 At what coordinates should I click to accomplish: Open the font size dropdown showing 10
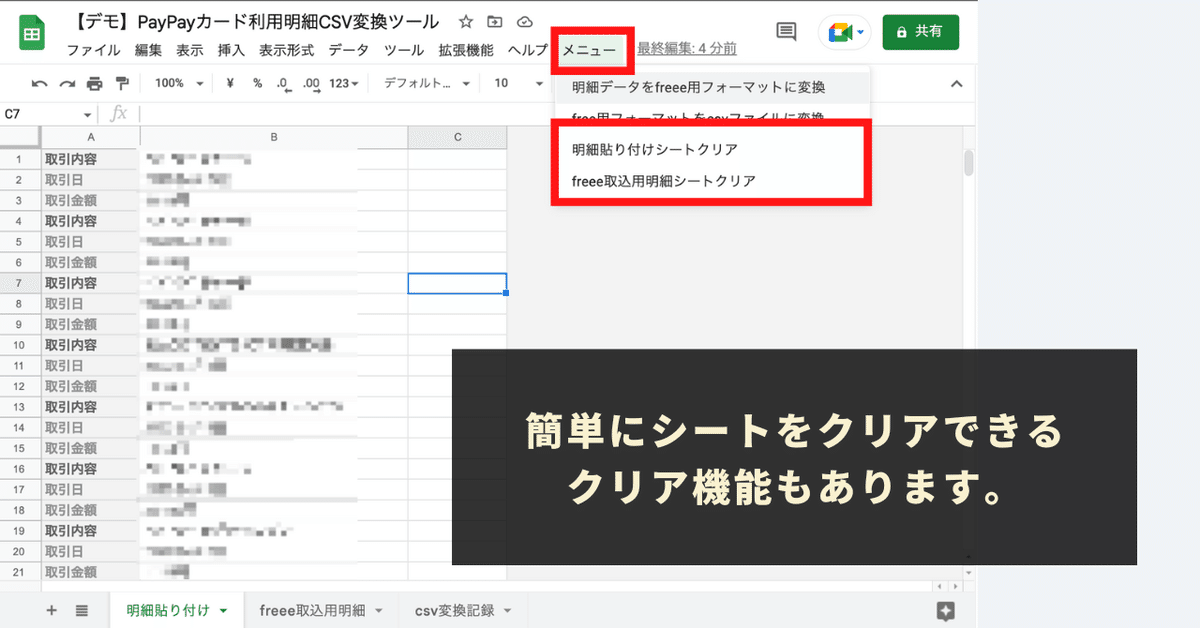516,82
